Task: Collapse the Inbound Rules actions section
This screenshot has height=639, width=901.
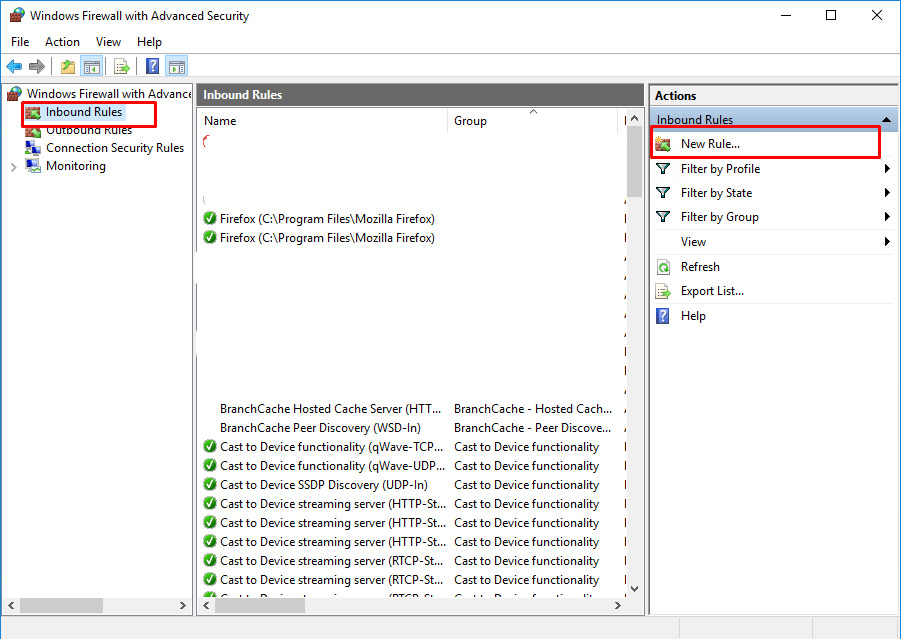Action: tap(887, 120)
